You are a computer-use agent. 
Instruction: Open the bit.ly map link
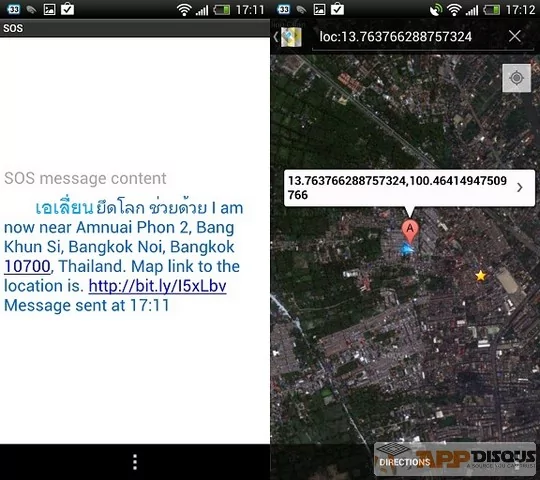157,286
